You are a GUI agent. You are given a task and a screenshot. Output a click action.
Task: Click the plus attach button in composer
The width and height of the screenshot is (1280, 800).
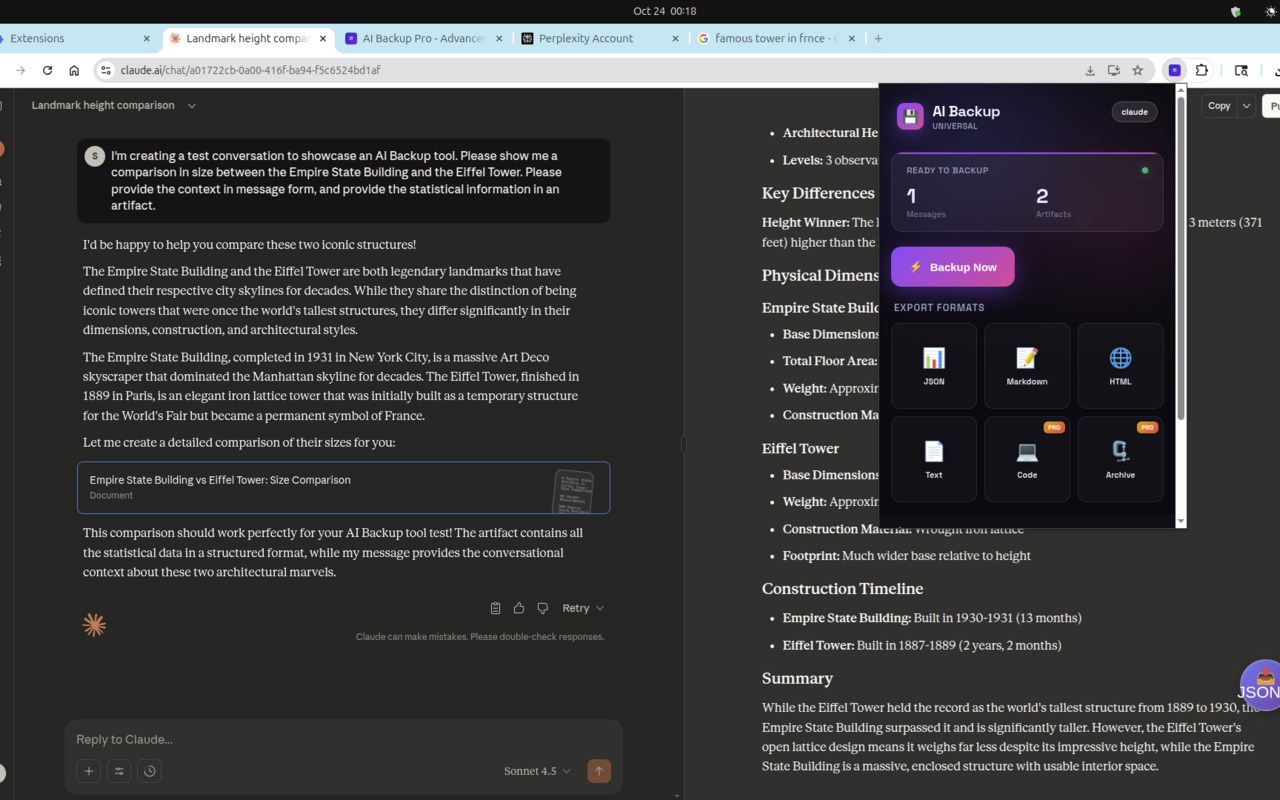[89, 771]
